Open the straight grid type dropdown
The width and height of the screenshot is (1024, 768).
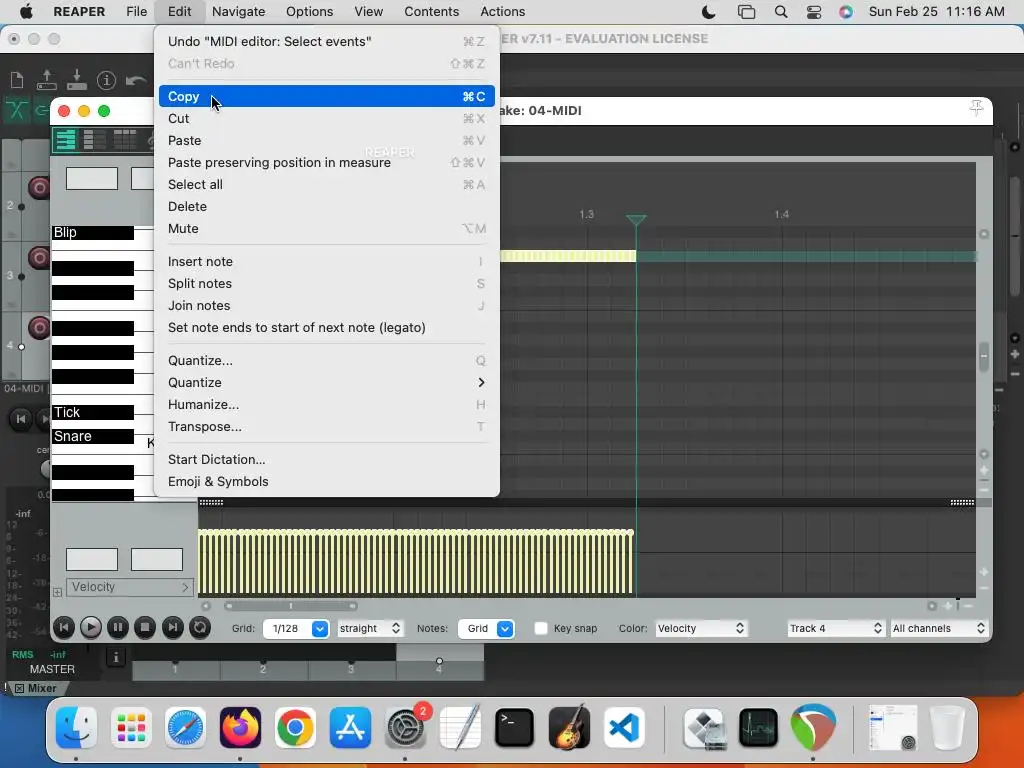370,628
